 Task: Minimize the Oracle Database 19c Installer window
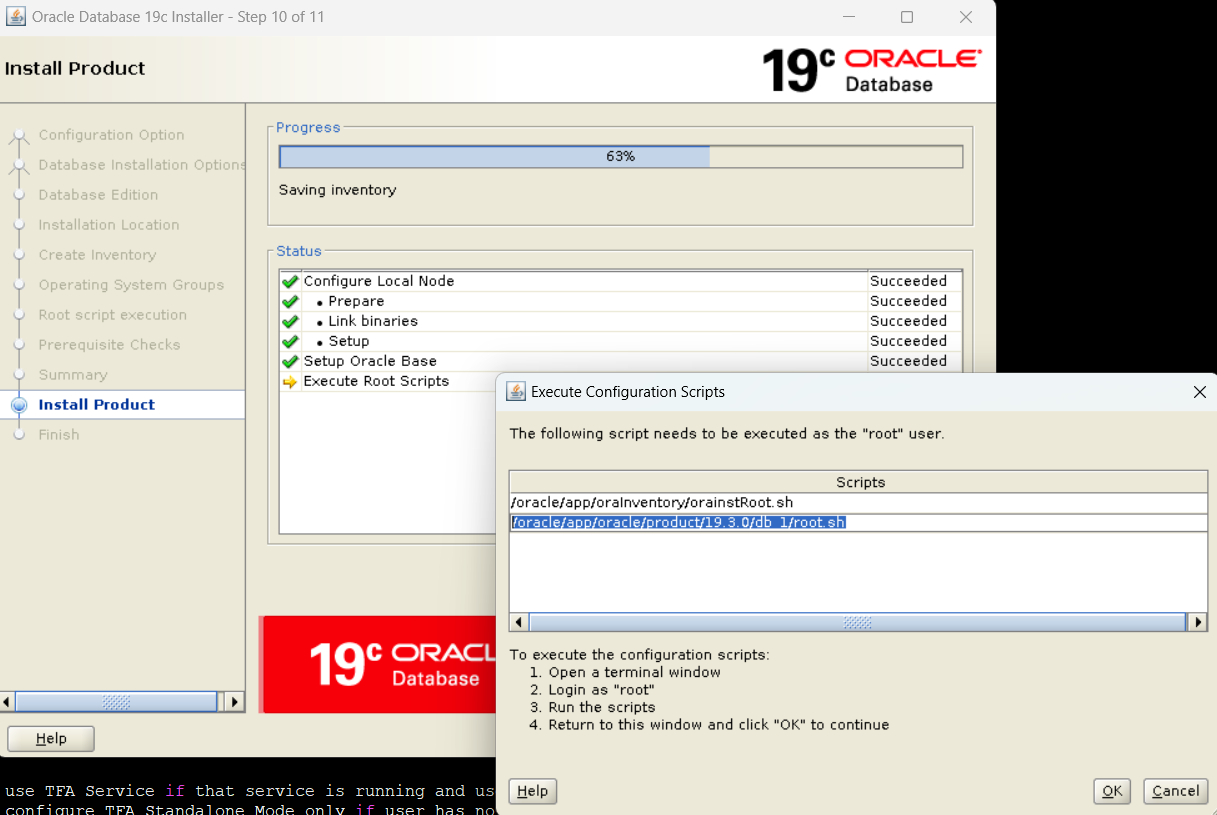tap(848, 17)
